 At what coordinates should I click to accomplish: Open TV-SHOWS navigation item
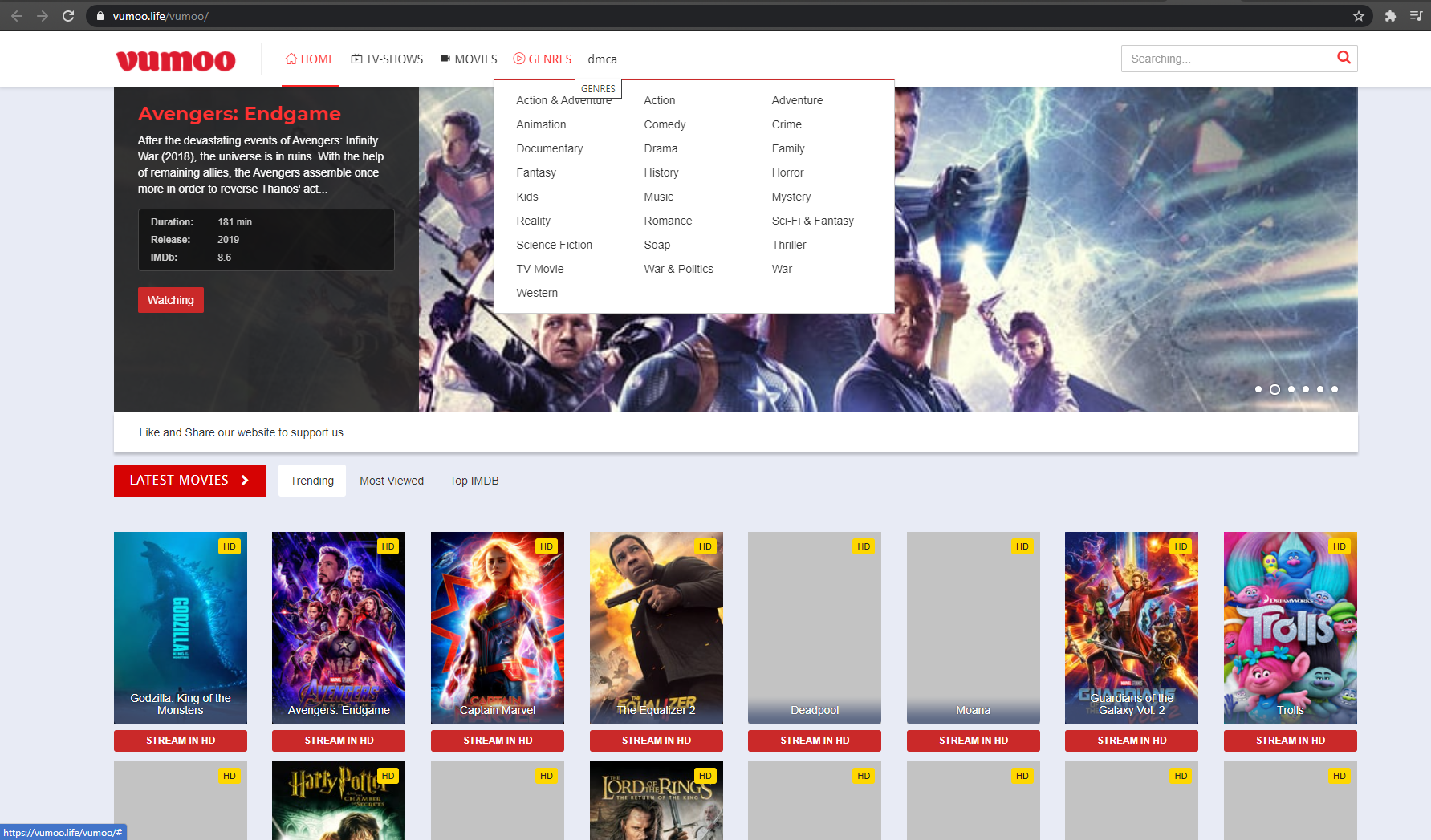pyautogui.click(x=387, y=59)
